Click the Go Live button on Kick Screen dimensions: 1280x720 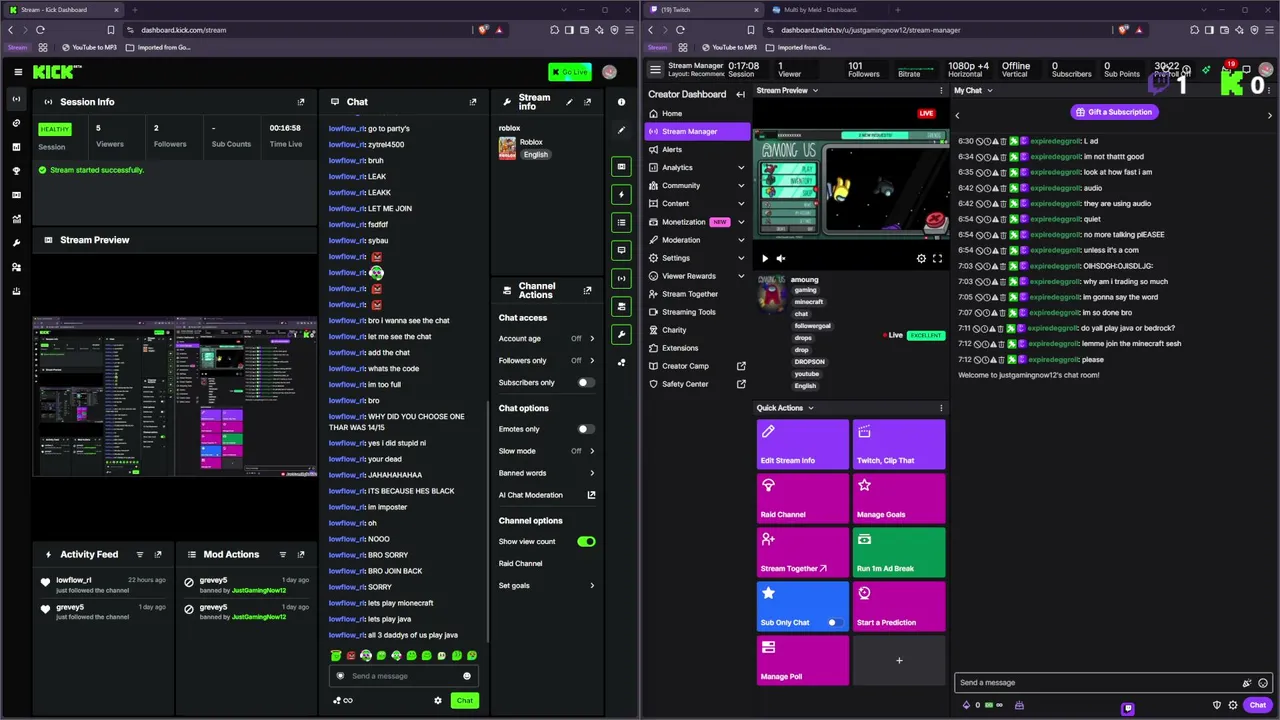point(570,72)
